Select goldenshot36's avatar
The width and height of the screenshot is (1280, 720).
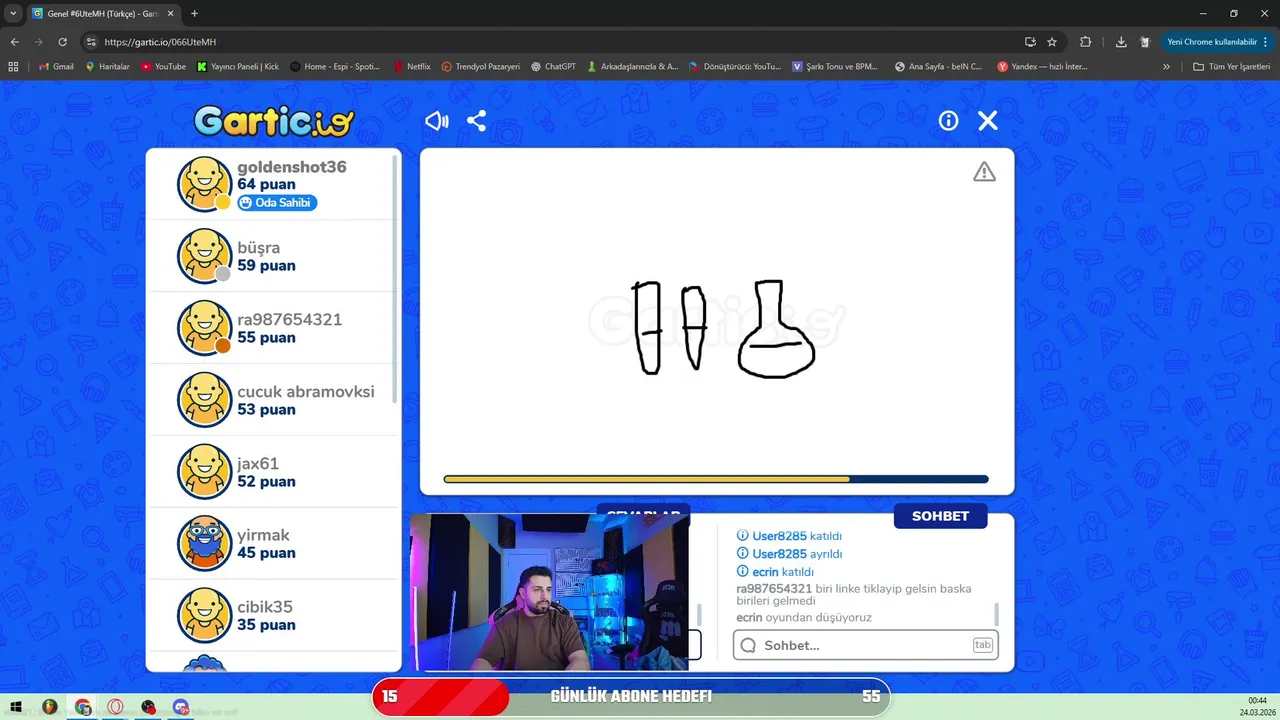(205, 184)
